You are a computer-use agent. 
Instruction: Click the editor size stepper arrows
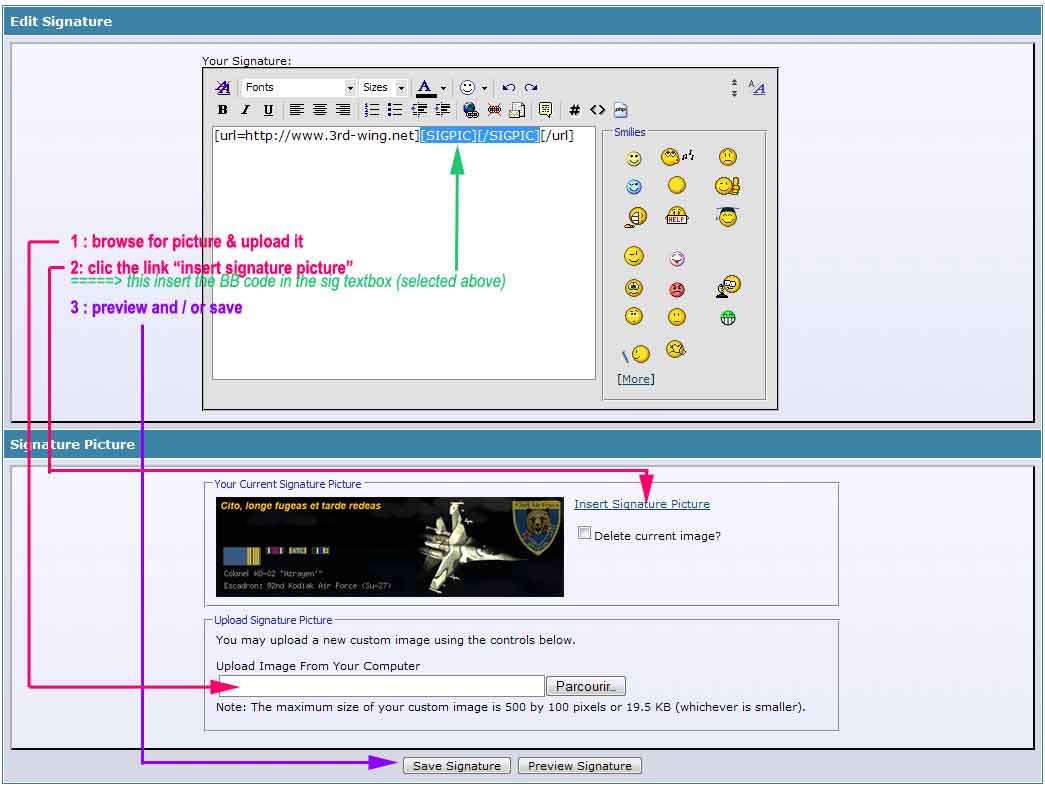pyautogui.click(x=734, y=87)
